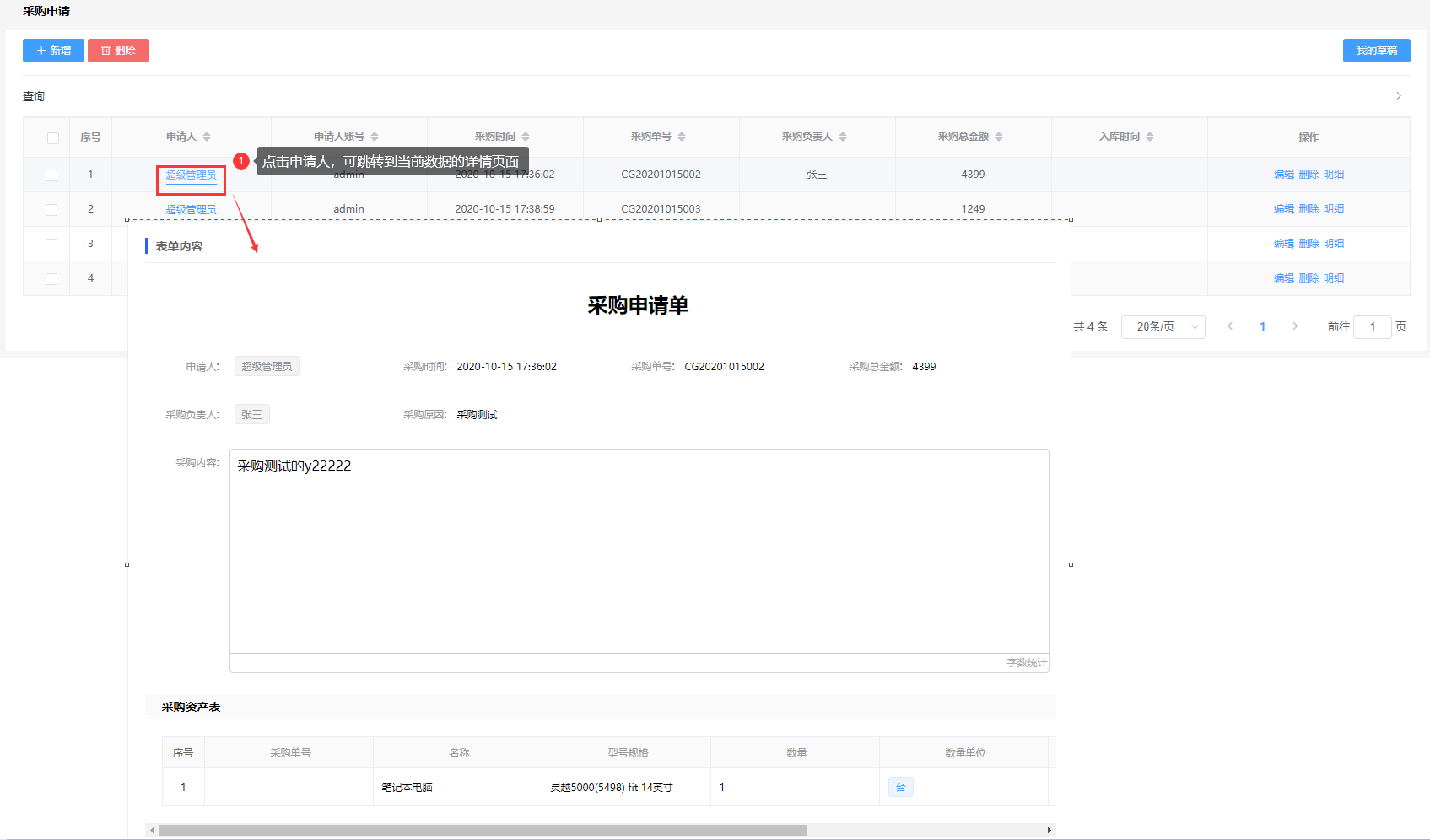Sort by 申请人账号 column sort icon
1430x840 pixels.
pyautogui.click(x=375, y=137)
